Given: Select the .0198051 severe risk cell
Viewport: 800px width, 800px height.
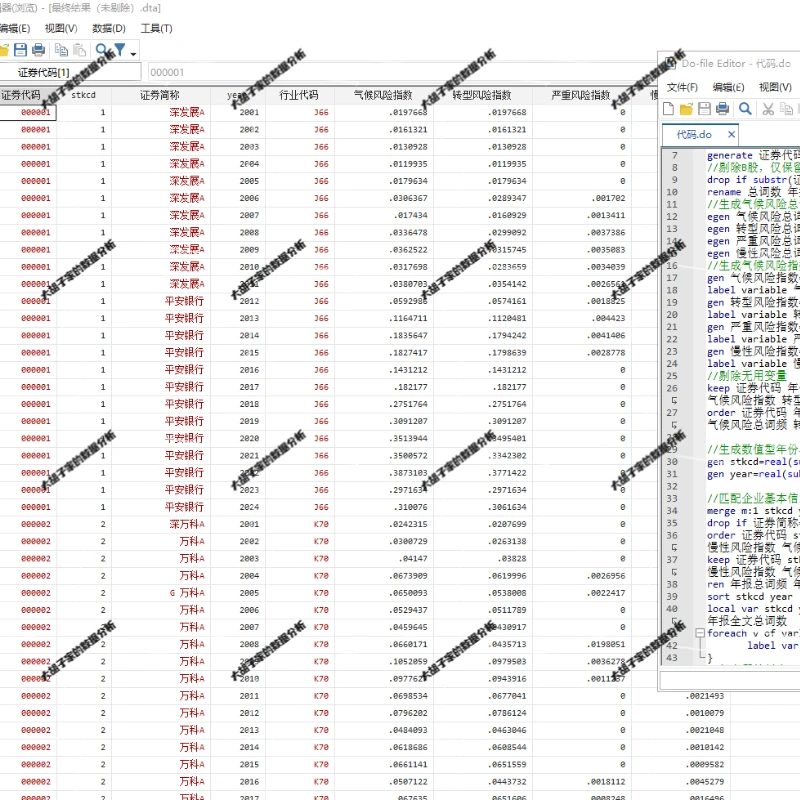Looking at the screenshot, I should tap(582, 644).
